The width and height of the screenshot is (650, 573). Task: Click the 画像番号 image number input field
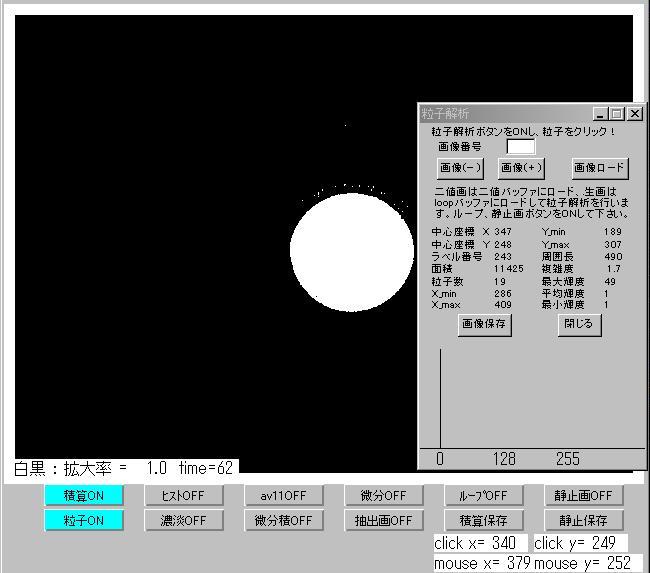[521, 147]
